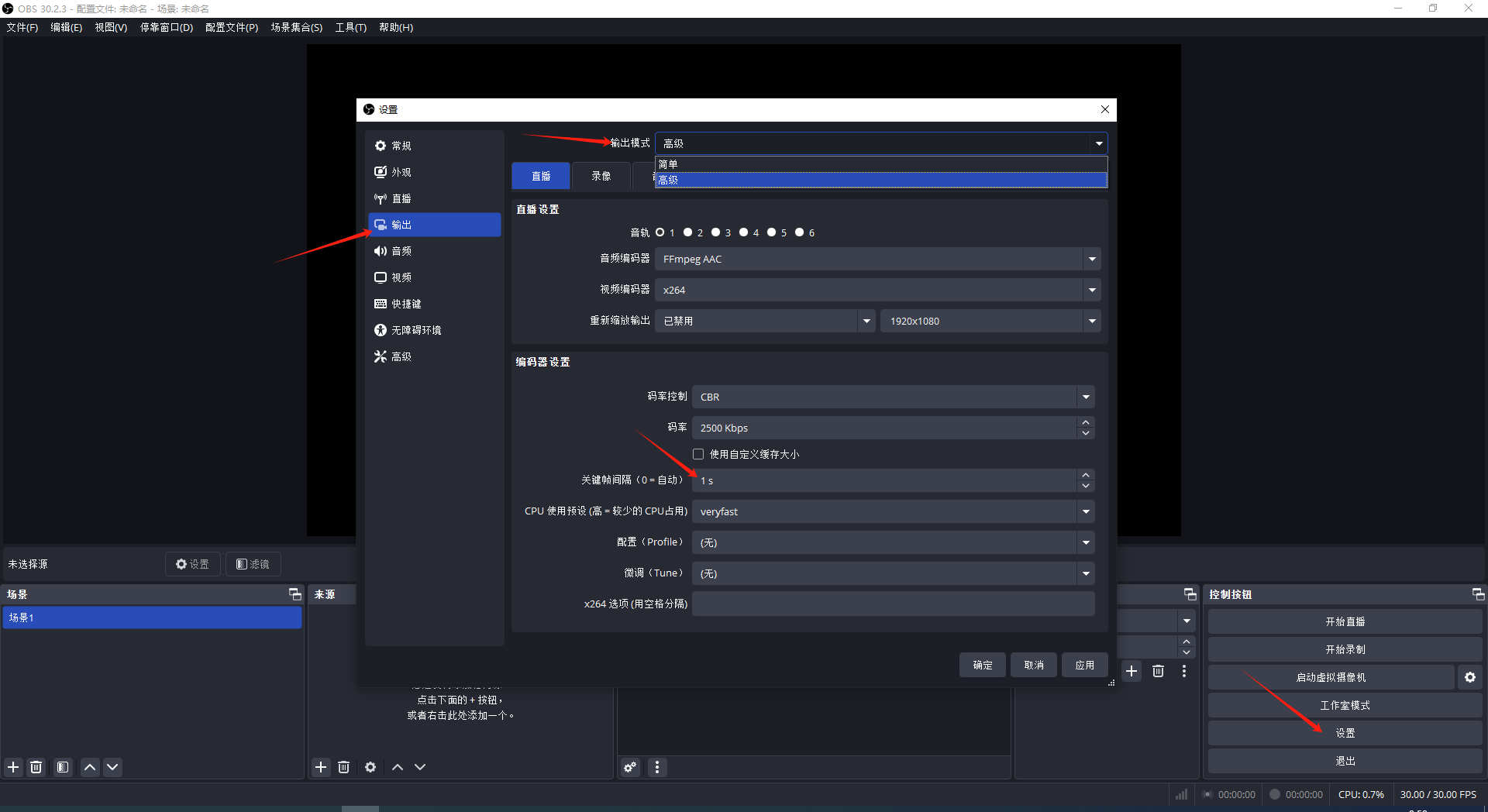The image size is (1488, 812).
Task: Move scene up with arrow icon
Action: click(90, 767)
